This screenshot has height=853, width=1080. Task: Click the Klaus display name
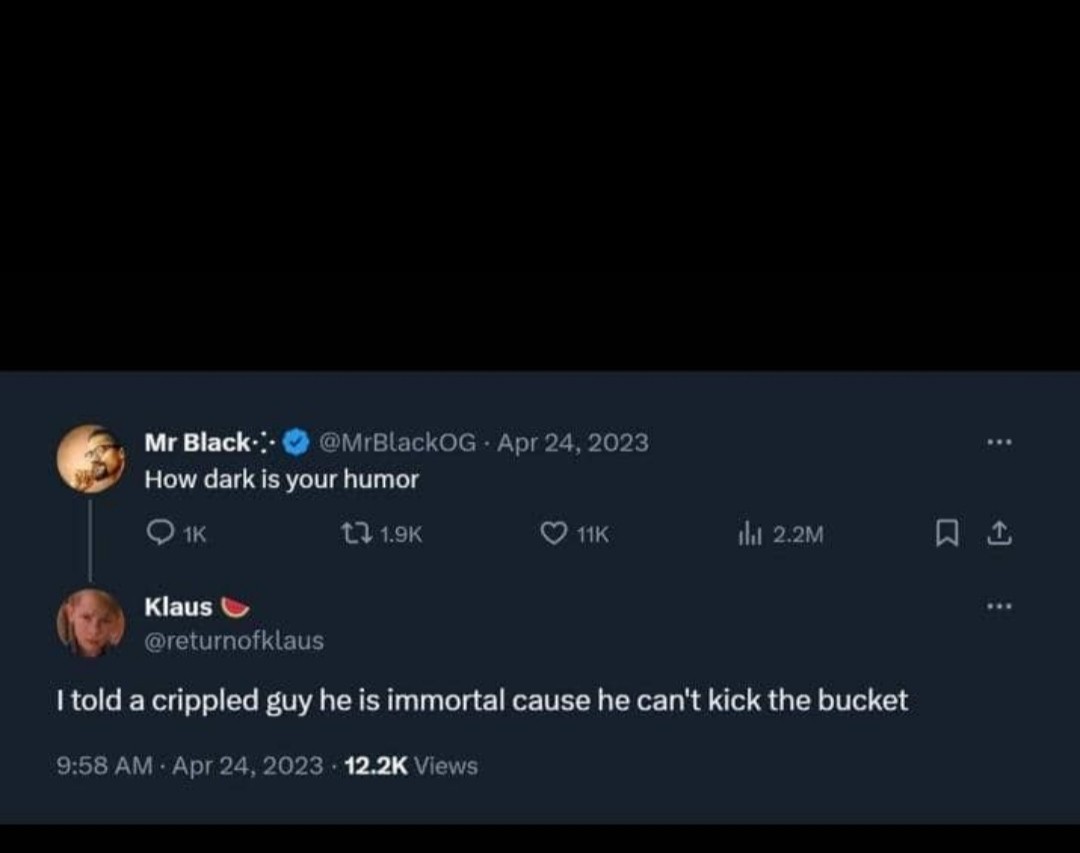point(178,607)
